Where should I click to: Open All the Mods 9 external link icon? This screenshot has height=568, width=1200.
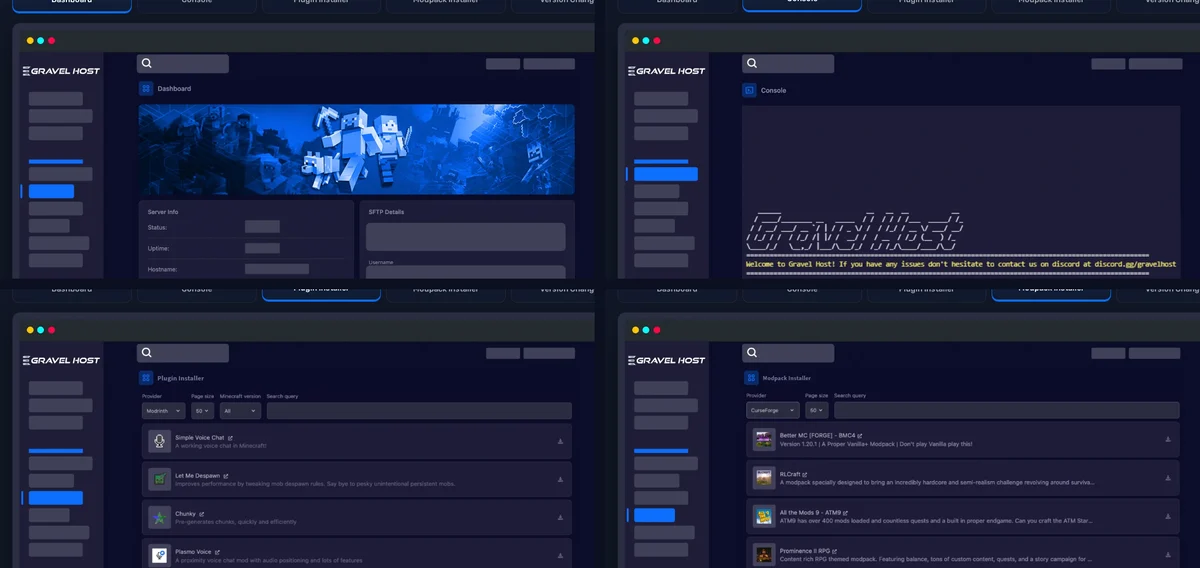(846, 511)
